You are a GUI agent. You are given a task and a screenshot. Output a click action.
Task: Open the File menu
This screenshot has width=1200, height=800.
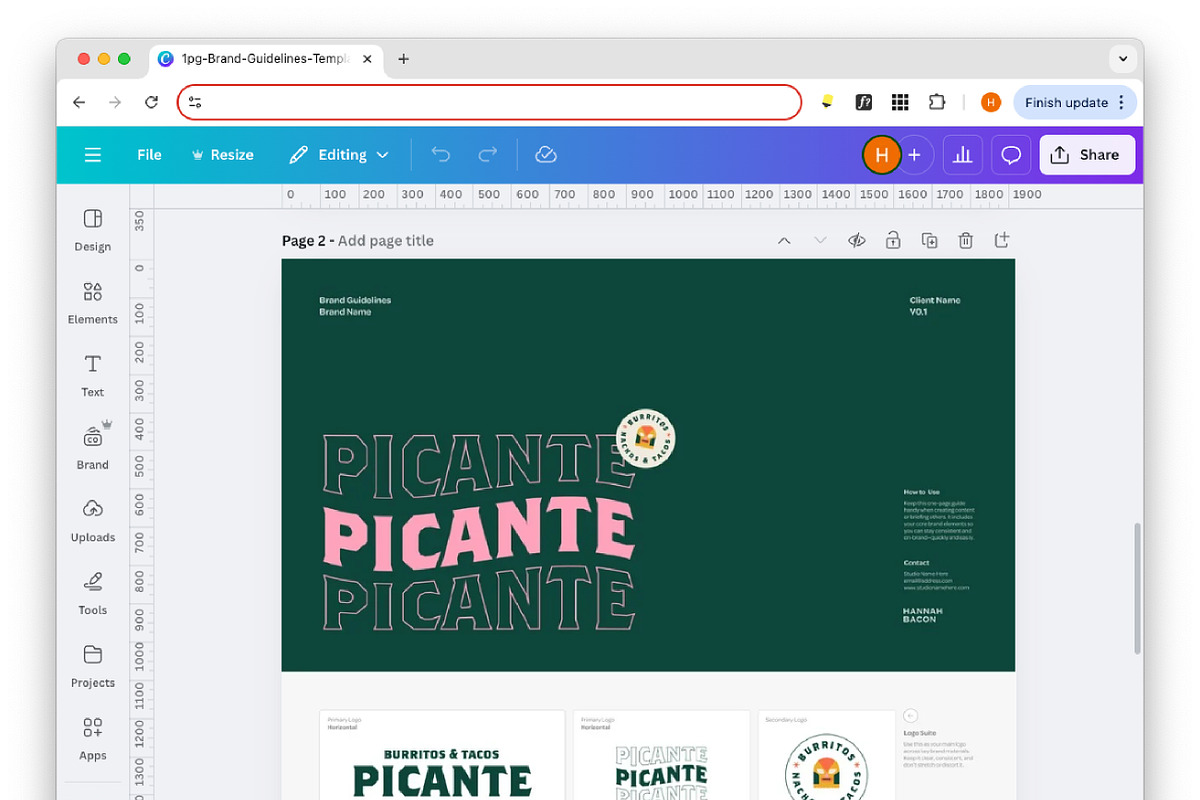[149, 155]
